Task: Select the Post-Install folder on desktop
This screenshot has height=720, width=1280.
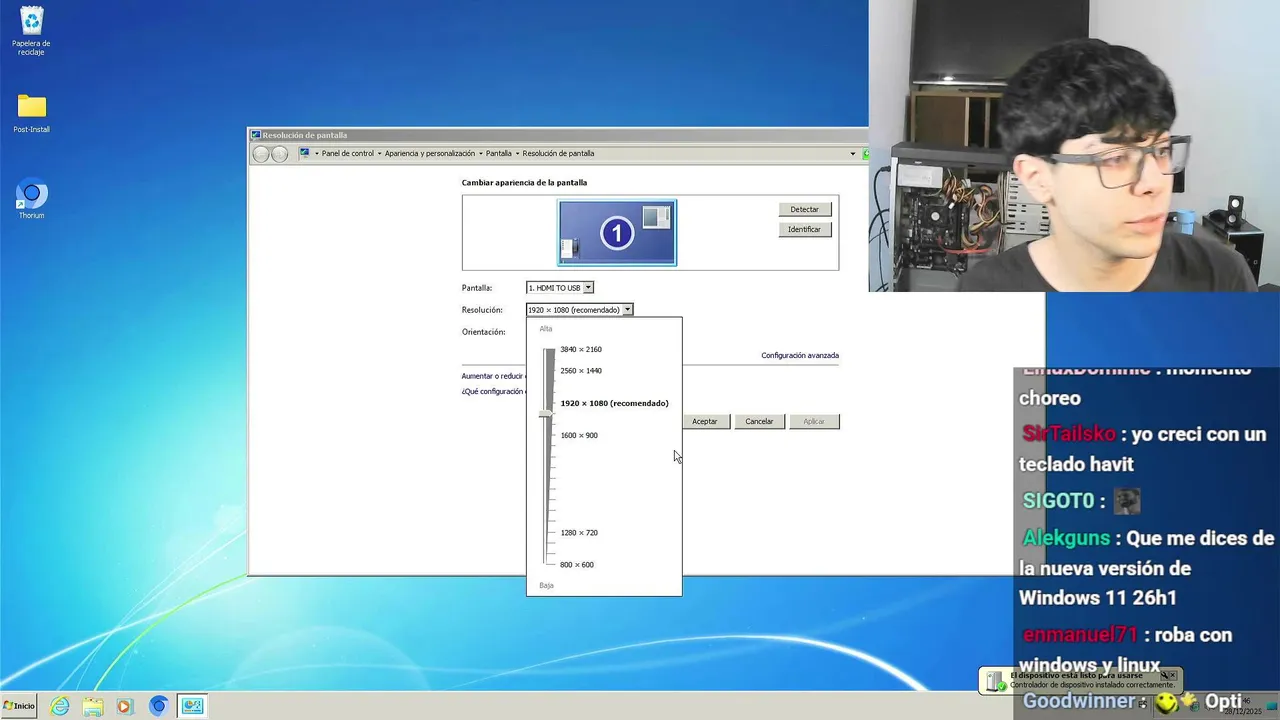Action: tap(31, 114)
